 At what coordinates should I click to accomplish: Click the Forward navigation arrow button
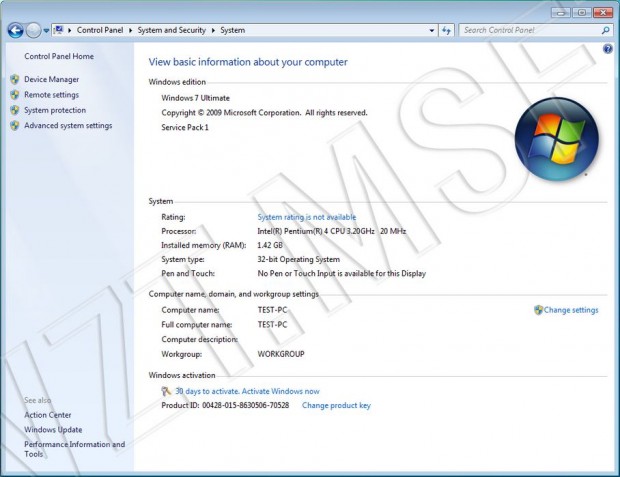pyautogui.click(x=33, y=30)
